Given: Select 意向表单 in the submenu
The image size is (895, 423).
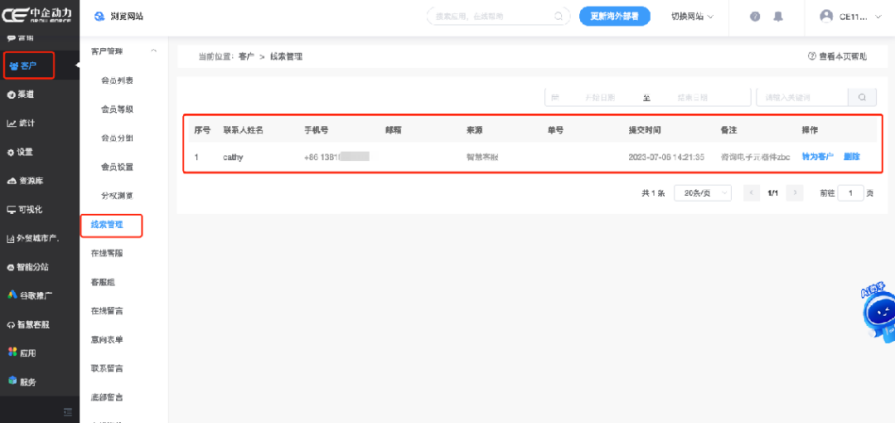Looking at the screenshot, I should [107, 340].
